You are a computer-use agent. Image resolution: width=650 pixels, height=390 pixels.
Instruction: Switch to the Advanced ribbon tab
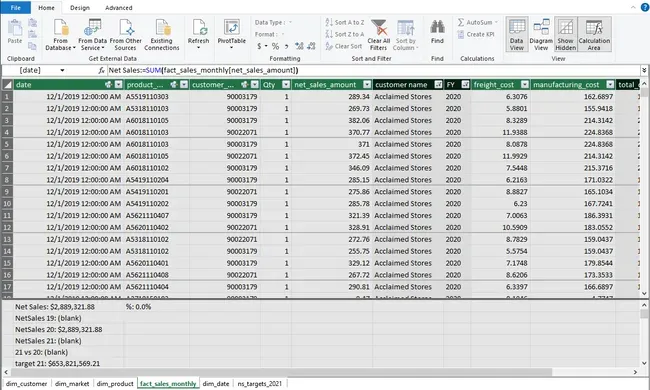click(119, 7)
